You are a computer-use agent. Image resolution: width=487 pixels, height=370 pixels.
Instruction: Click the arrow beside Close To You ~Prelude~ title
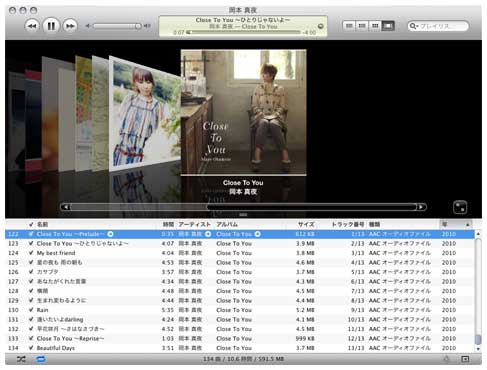(x=110, y=234)
